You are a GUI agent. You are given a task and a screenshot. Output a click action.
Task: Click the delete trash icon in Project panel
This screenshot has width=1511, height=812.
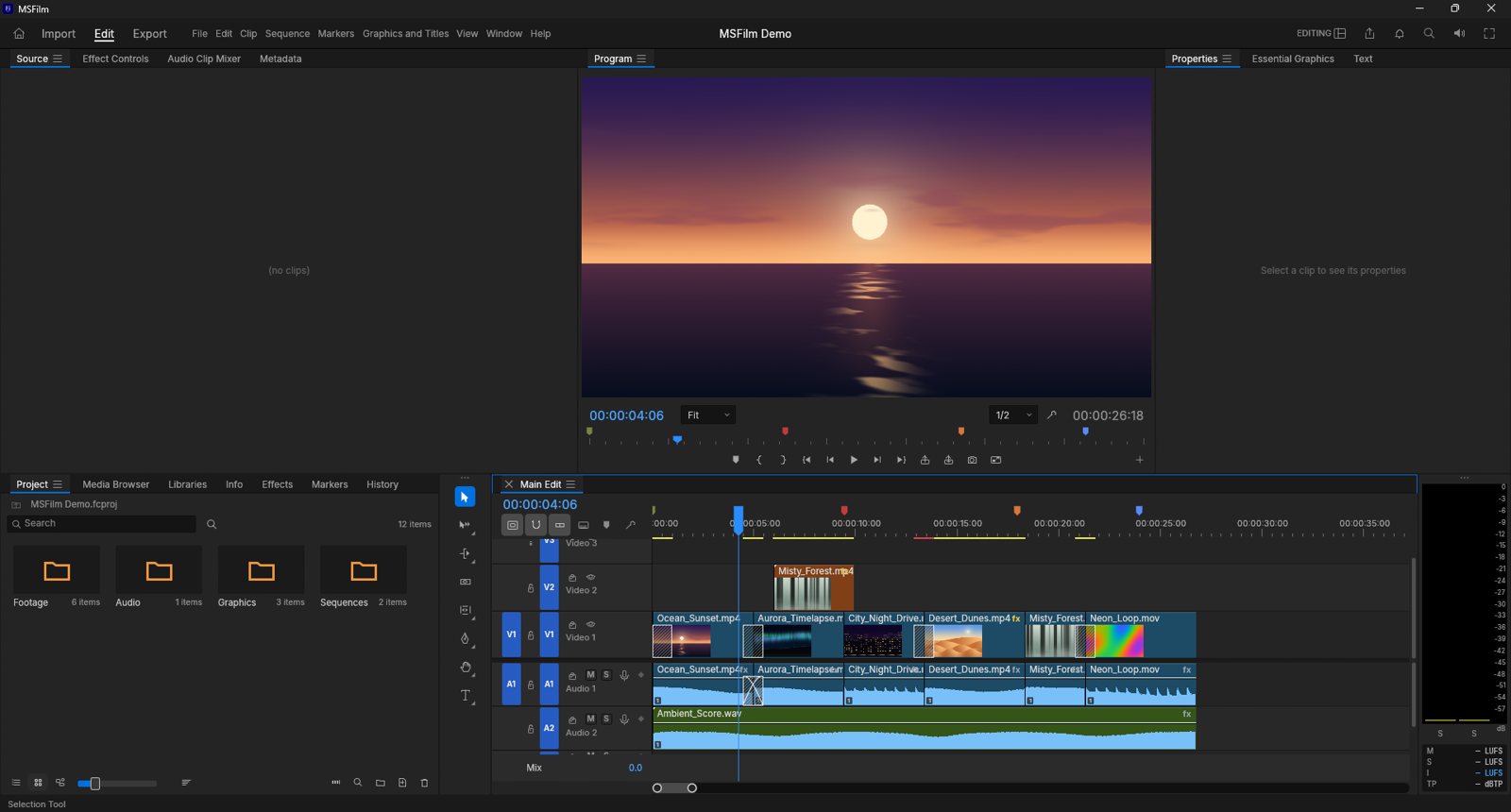[424, 783]
